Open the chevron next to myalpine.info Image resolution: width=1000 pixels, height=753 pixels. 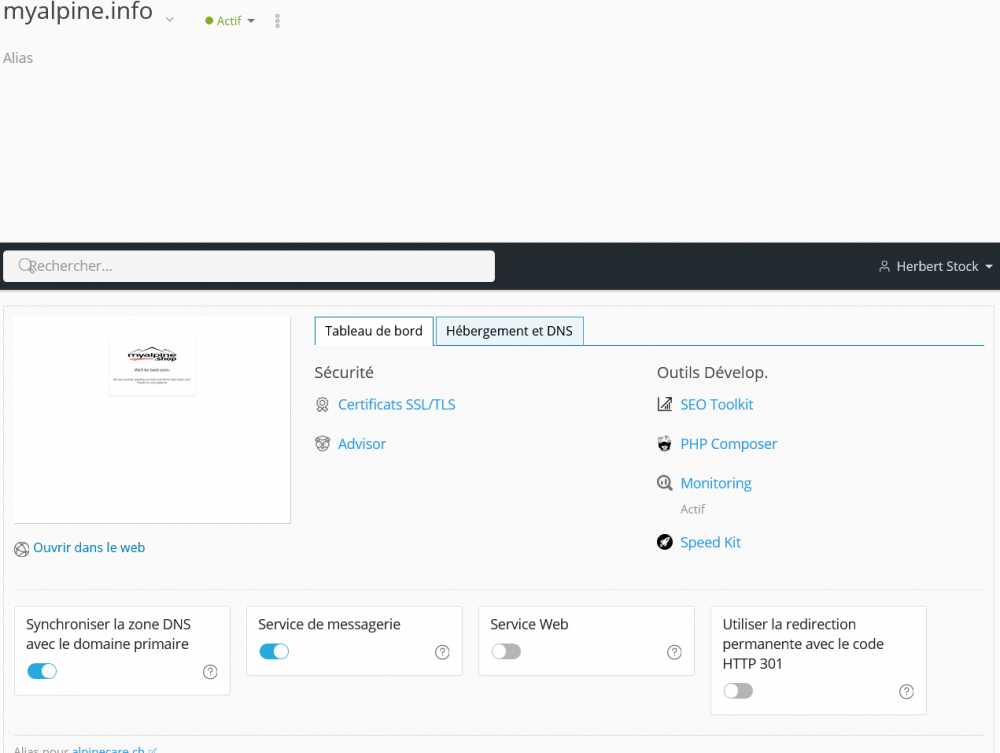(169, 18)
